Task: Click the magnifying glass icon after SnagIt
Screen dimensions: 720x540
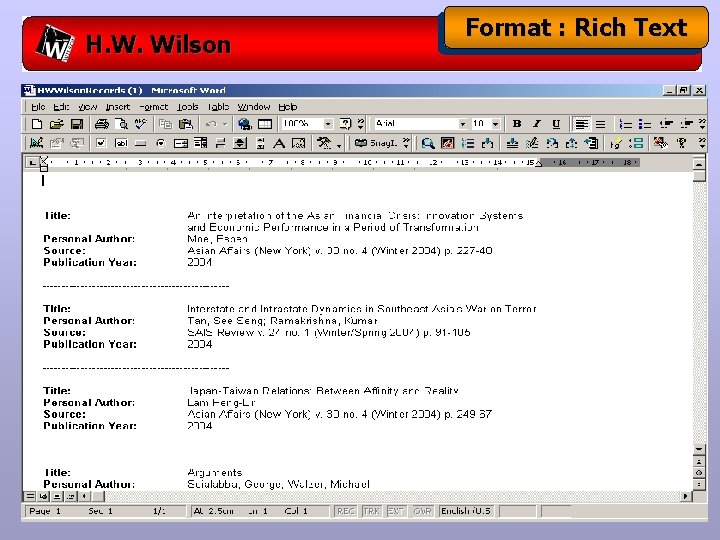Action: point(428,143)
